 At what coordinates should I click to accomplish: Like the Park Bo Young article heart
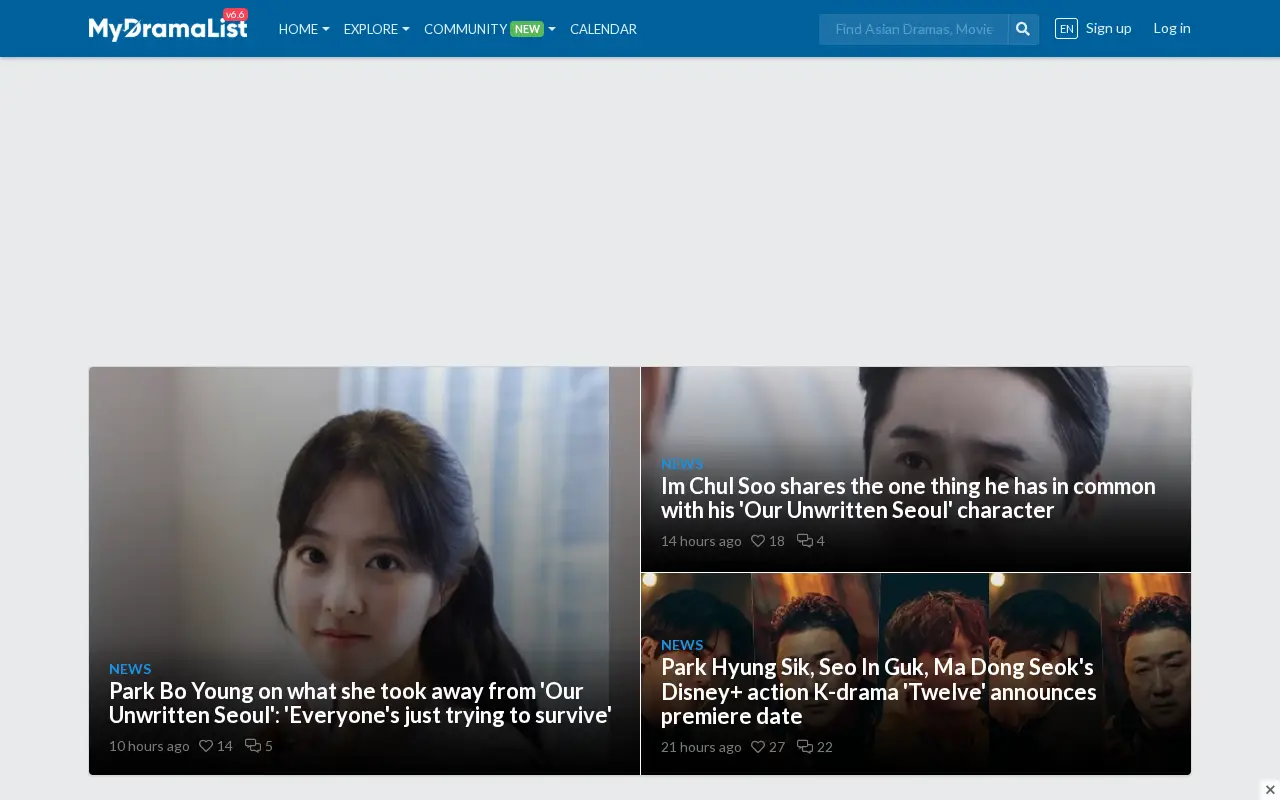(206, 746)
